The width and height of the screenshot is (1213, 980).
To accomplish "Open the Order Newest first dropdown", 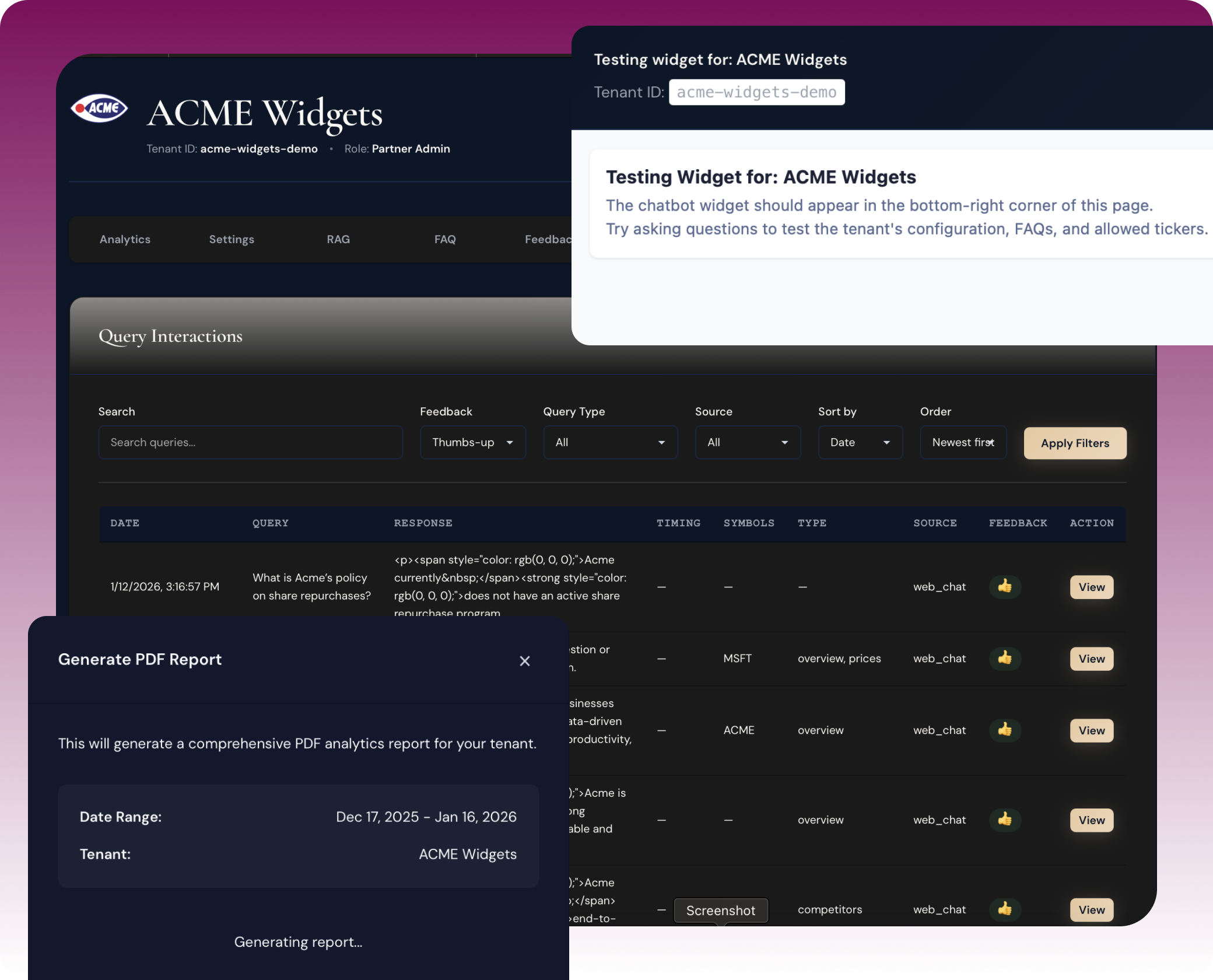I will 963,442.
